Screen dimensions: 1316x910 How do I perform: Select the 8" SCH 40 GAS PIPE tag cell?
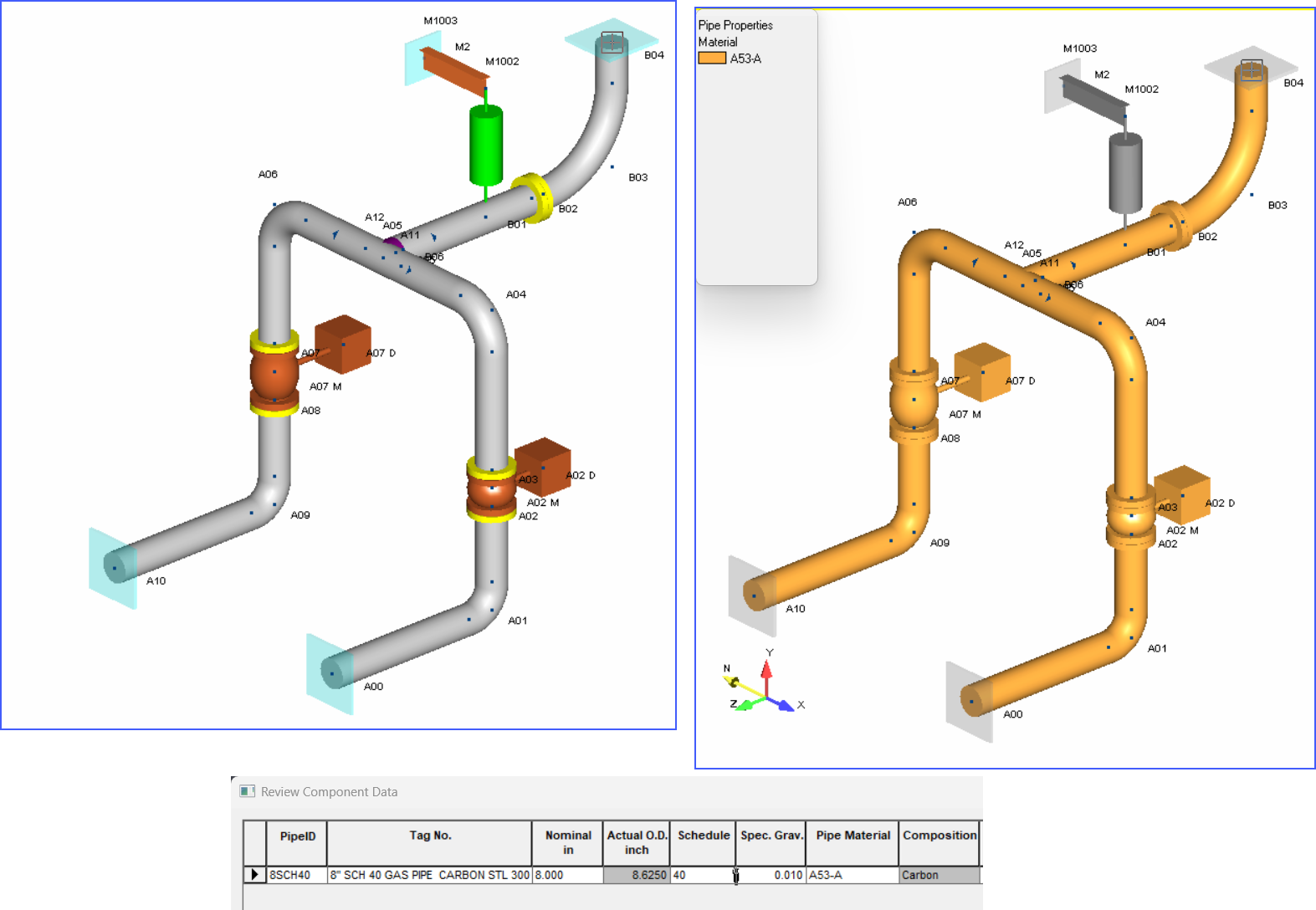[x=430, y=875]
